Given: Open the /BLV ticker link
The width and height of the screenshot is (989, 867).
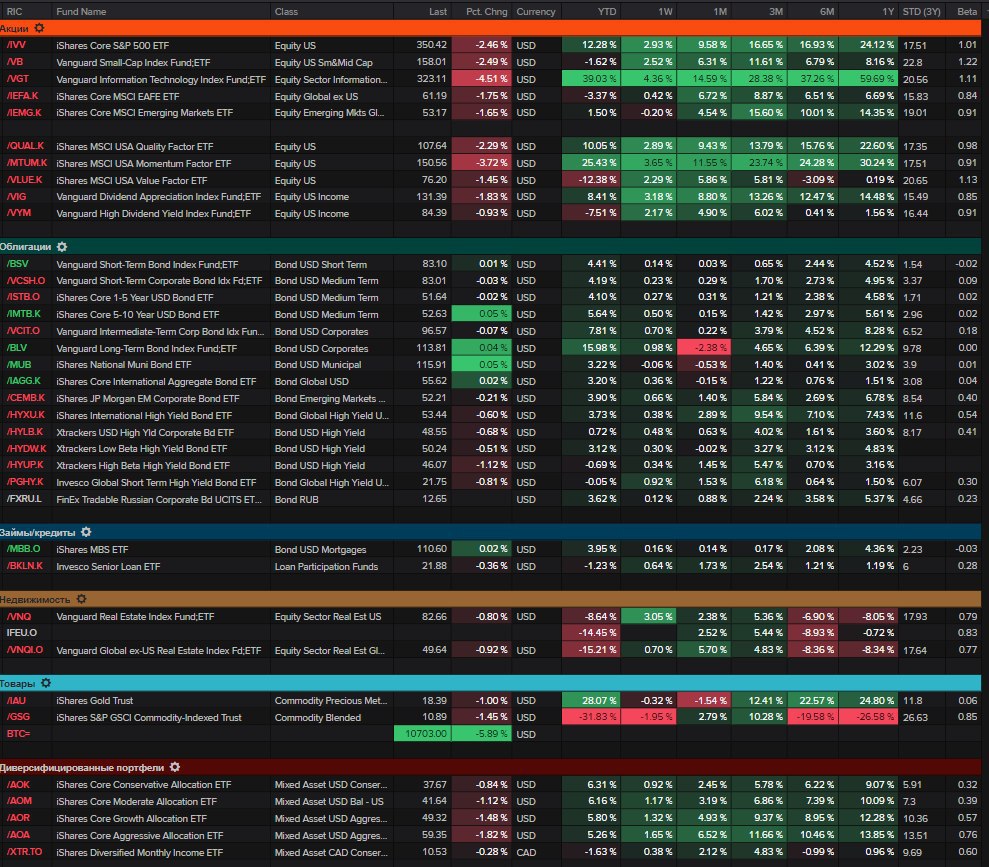Looking at the screenshot, I should pyautogui.click(x=16, y=347).
